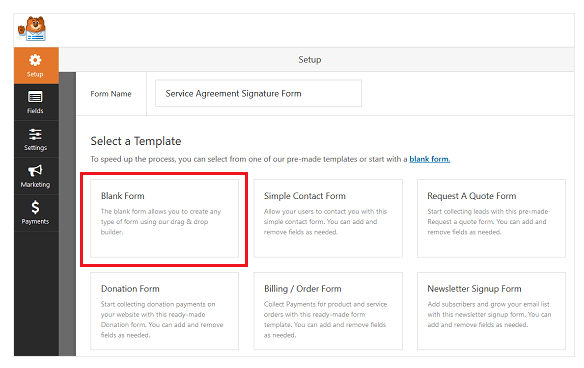Click the Donation Form description text
Screen dimensions: 584x368
(x=162, y=320)
